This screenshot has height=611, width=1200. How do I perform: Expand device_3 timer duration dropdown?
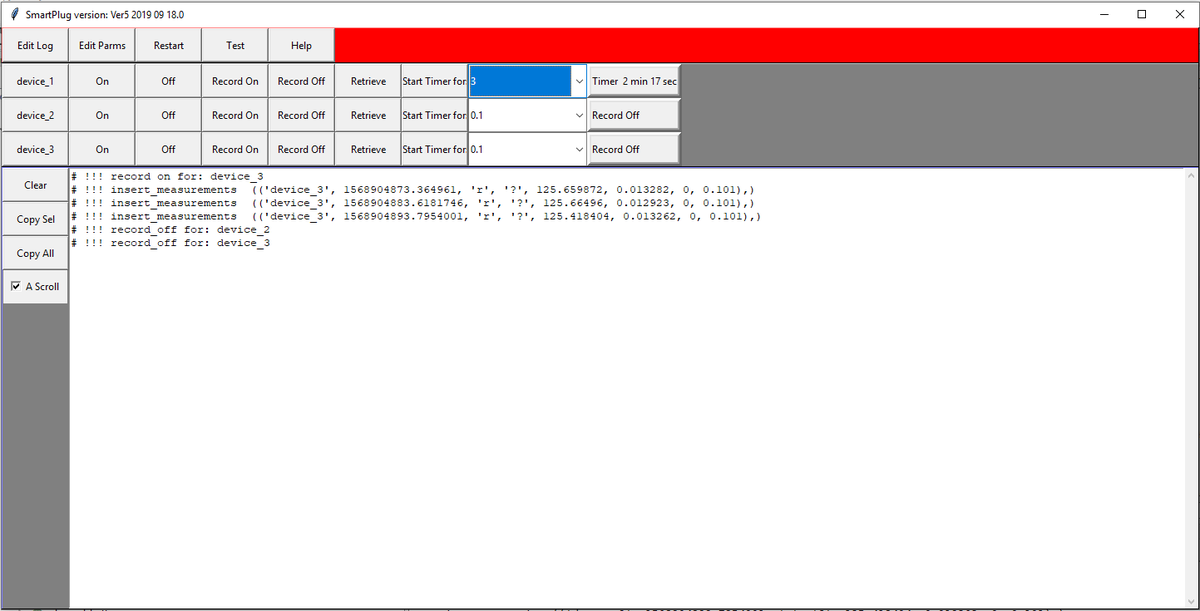578,150
